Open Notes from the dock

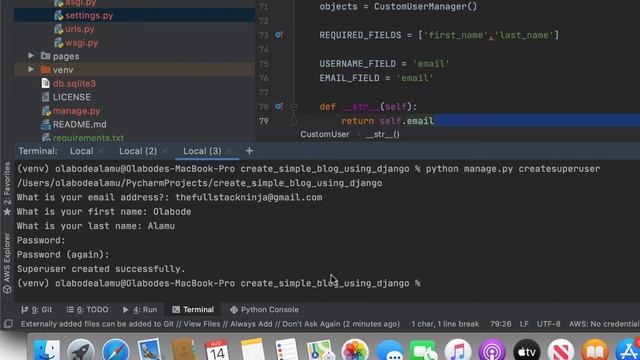point(252,350)
